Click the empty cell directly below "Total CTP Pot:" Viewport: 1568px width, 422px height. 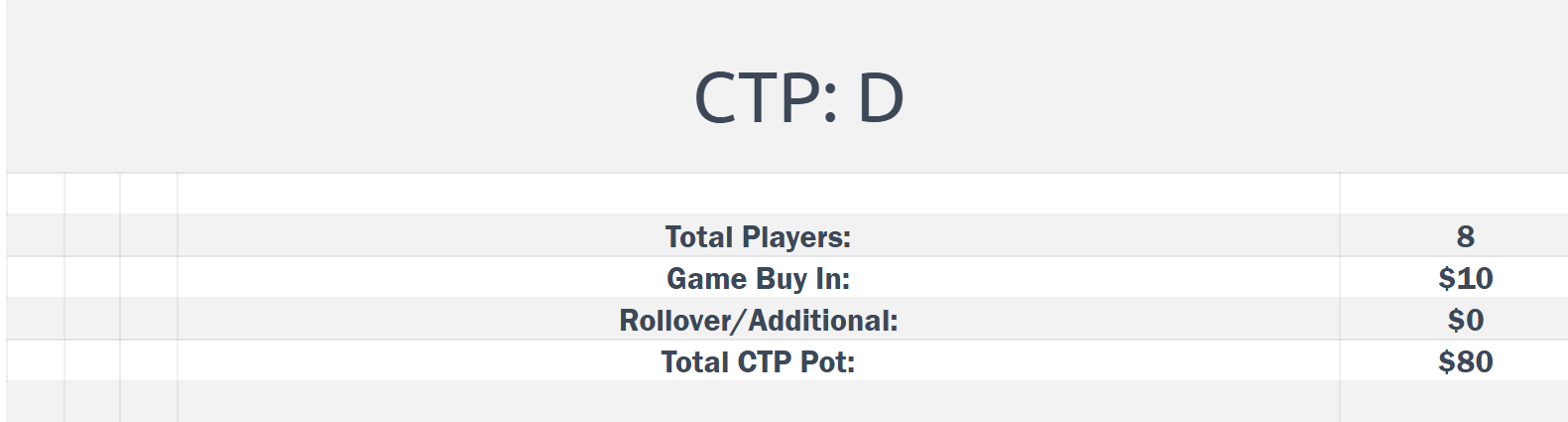(758, 401)
